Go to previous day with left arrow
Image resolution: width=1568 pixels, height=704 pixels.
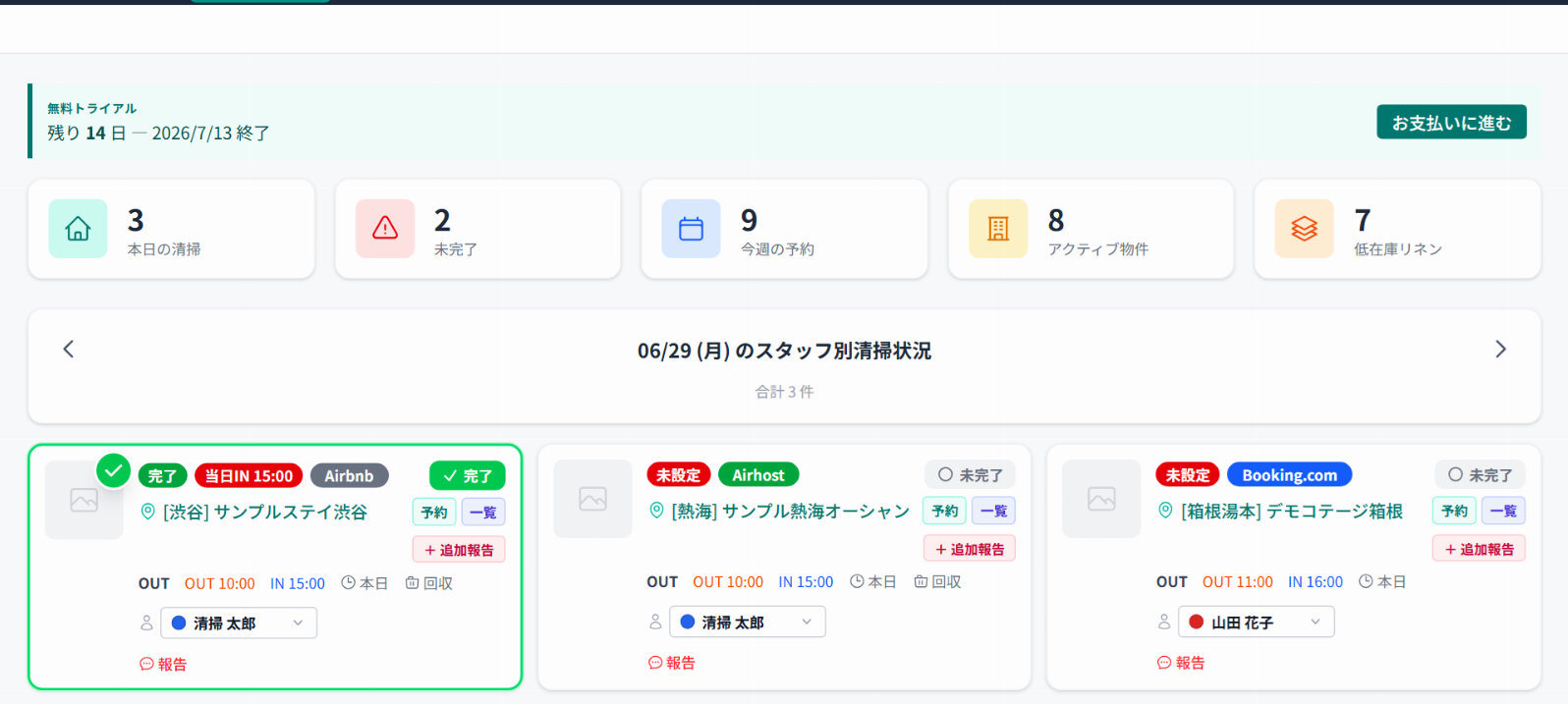(x=69, y=349)
